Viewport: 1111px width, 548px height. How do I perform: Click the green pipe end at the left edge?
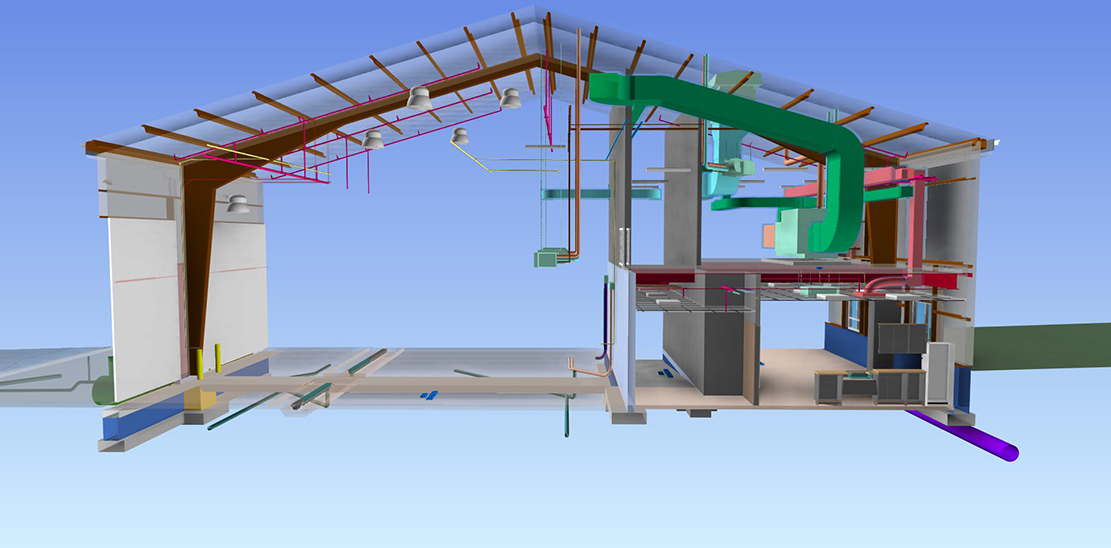(102, 391)
